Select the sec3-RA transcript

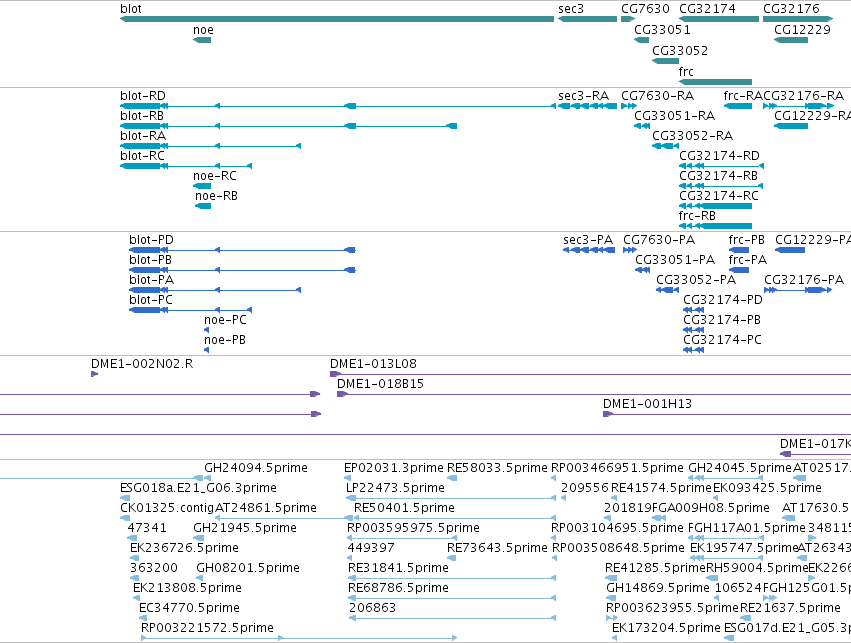click(588, 106)
